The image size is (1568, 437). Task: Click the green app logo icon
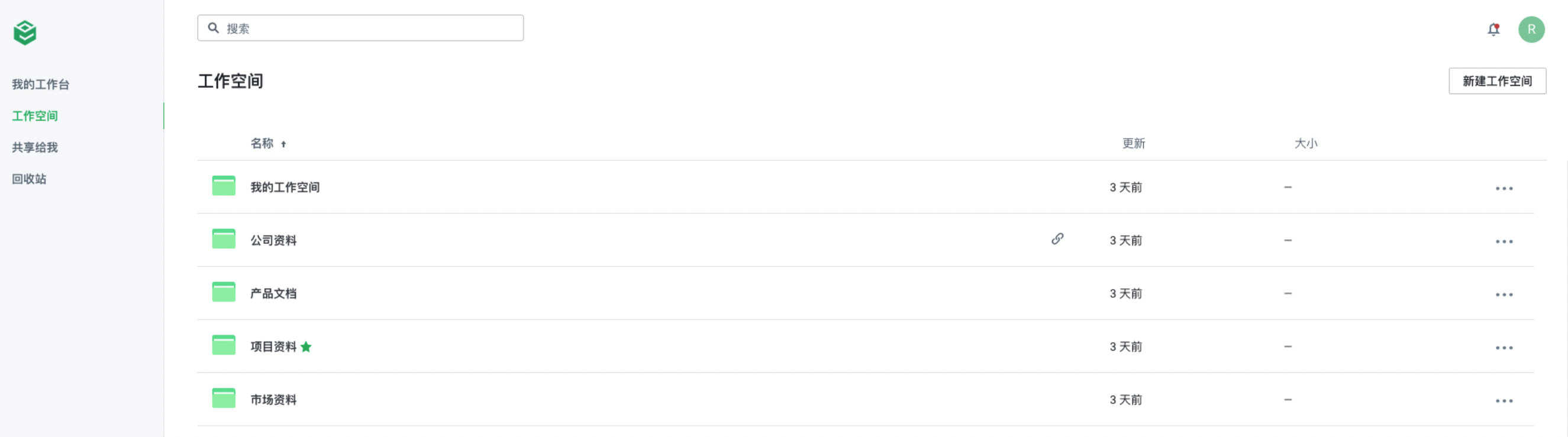point(25,33)
